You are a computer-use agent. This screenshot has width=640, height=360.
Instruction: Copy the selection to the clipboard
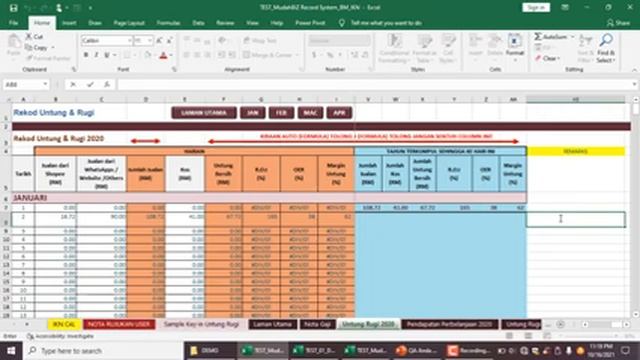(37, 47)
